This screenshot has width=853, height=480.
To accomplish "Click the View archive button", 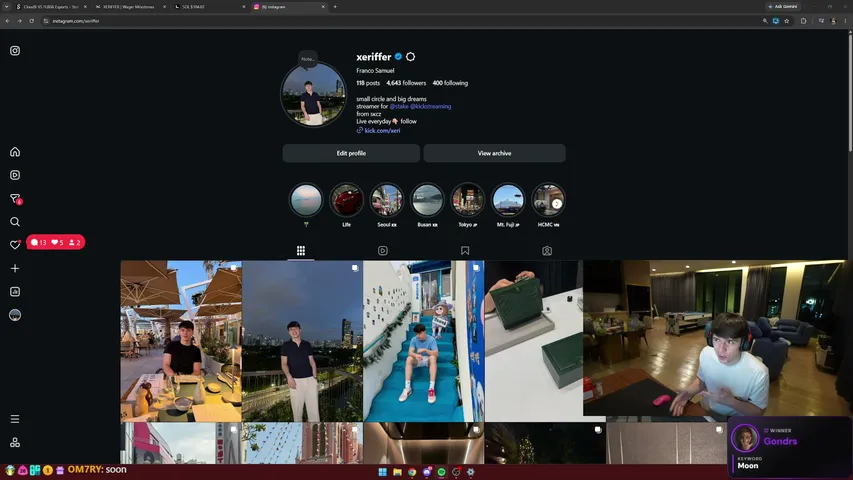I will point(495,153).
